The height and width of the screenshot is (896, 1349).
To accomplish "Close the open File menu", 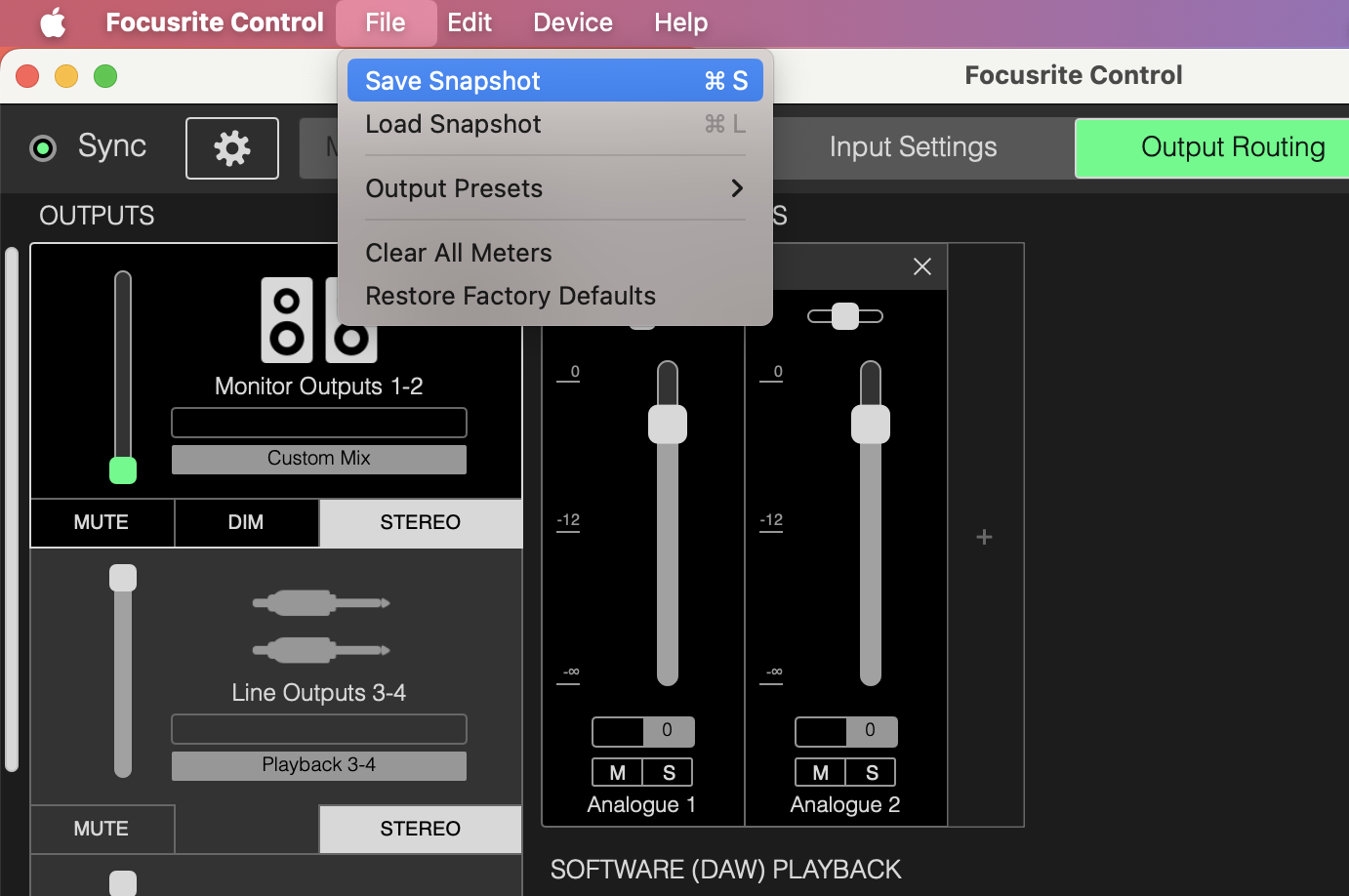I will click(386, 22).
